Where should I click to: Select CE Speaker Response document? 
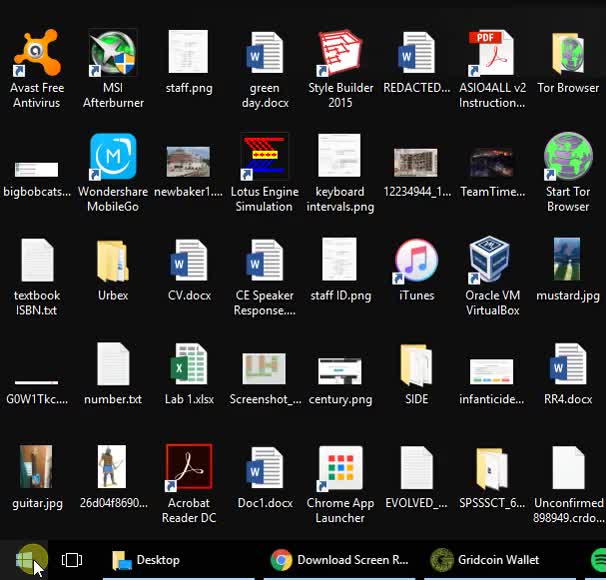click(264, 260)
